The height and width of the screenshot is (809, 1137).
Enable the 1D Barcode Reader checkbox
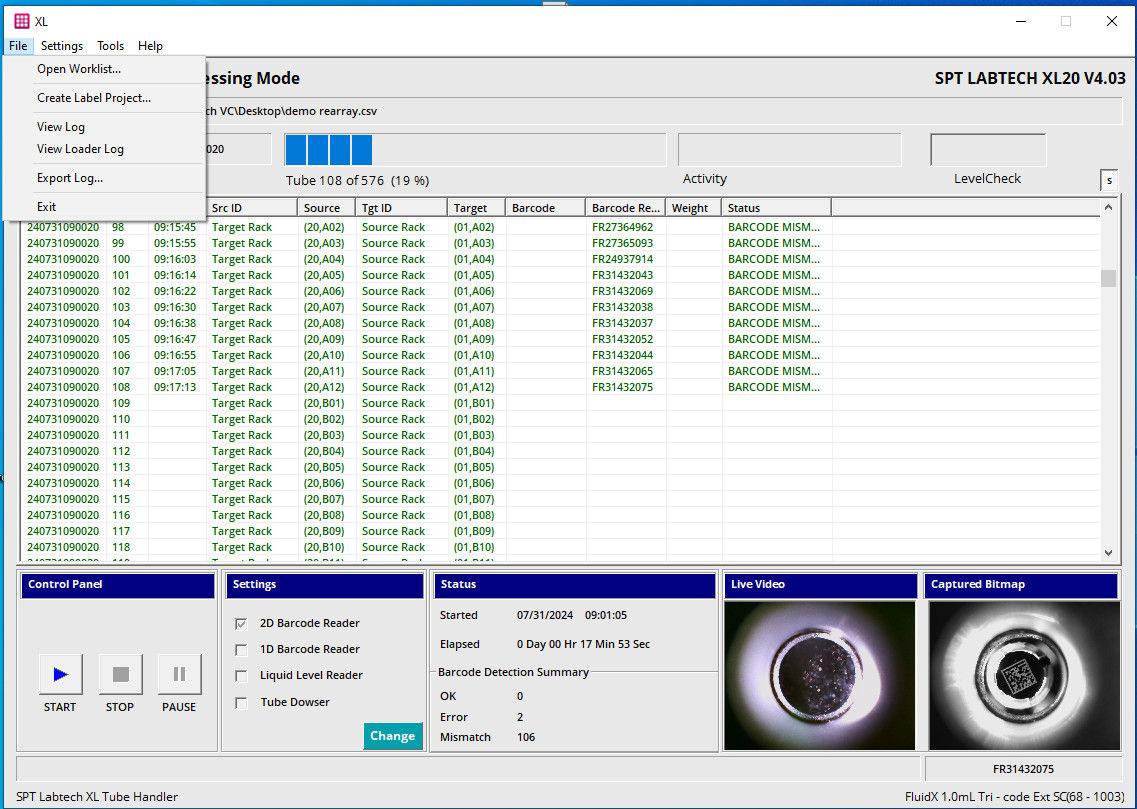tap(241, 650)
